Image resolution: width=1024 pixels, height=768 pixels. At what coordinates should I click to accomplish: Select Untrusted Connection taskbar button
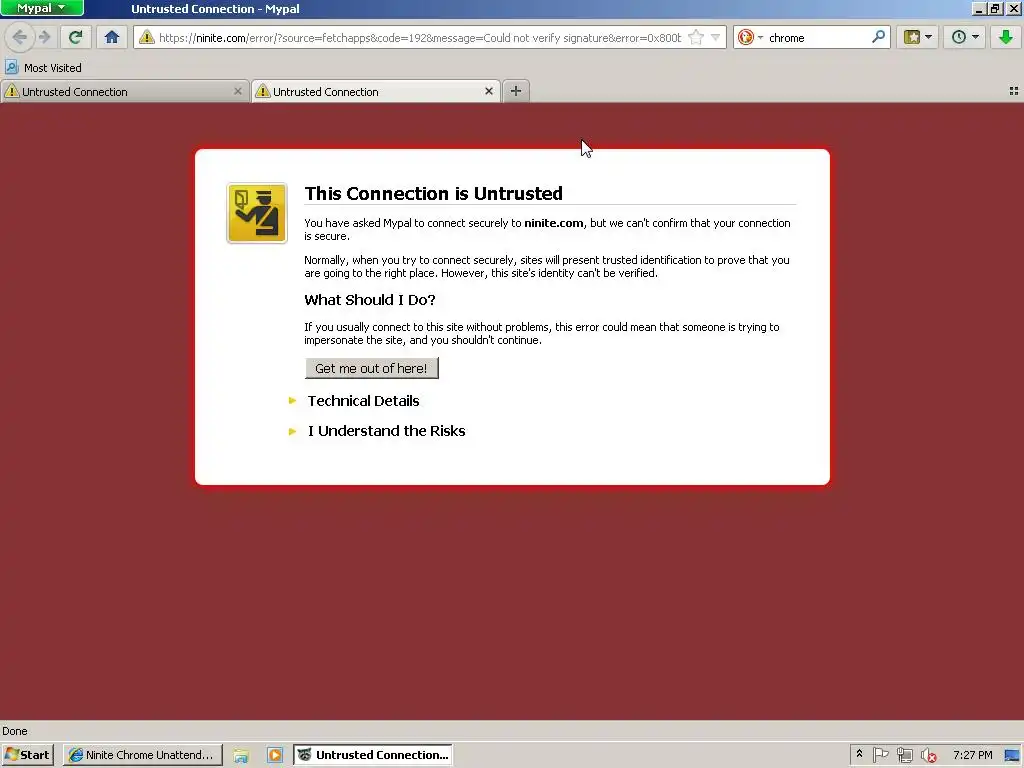pos(373,755)
